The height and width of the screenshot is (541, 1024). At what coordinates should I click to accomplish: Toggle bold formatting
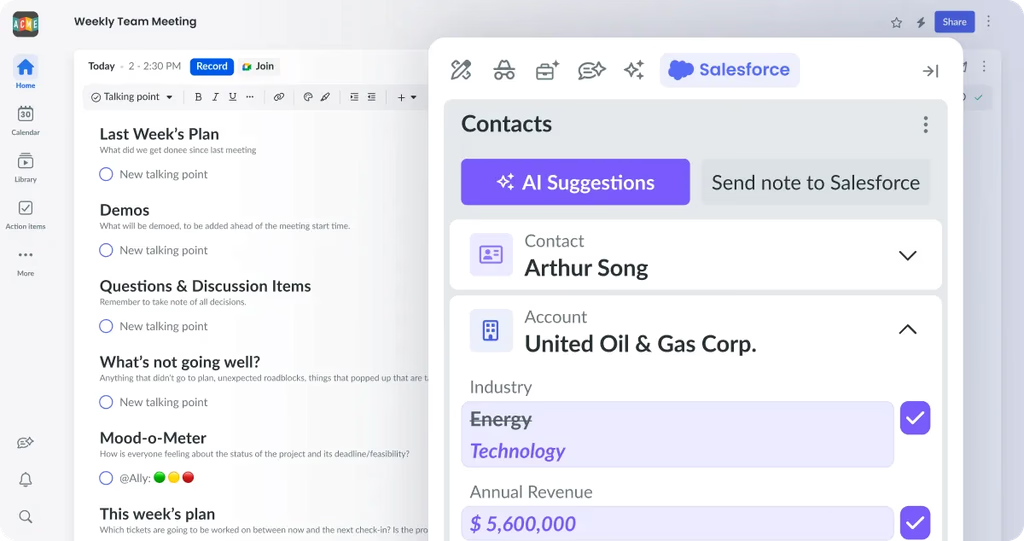[198, 97]
